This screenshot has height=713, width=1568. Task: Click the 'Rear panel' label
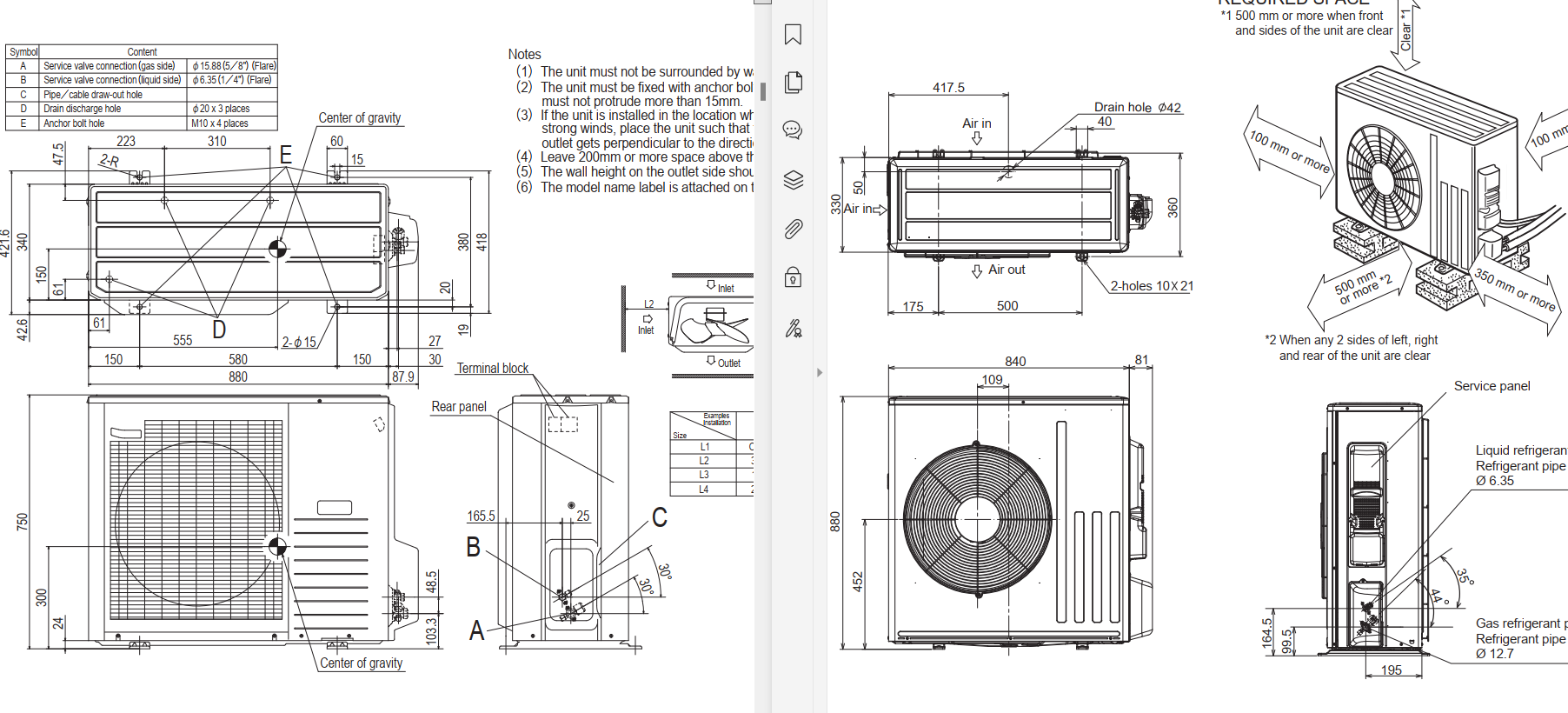click(459, 407)
